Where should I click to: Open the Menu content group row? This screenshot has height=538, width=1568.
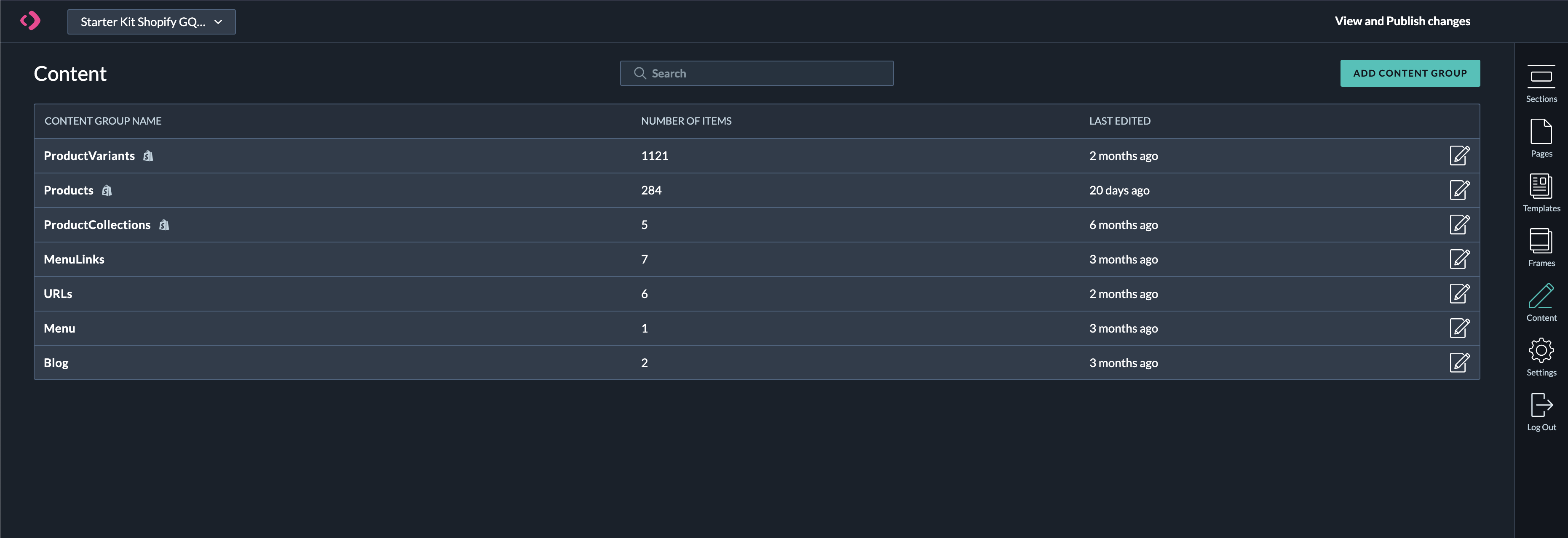(x=60, y=329)
